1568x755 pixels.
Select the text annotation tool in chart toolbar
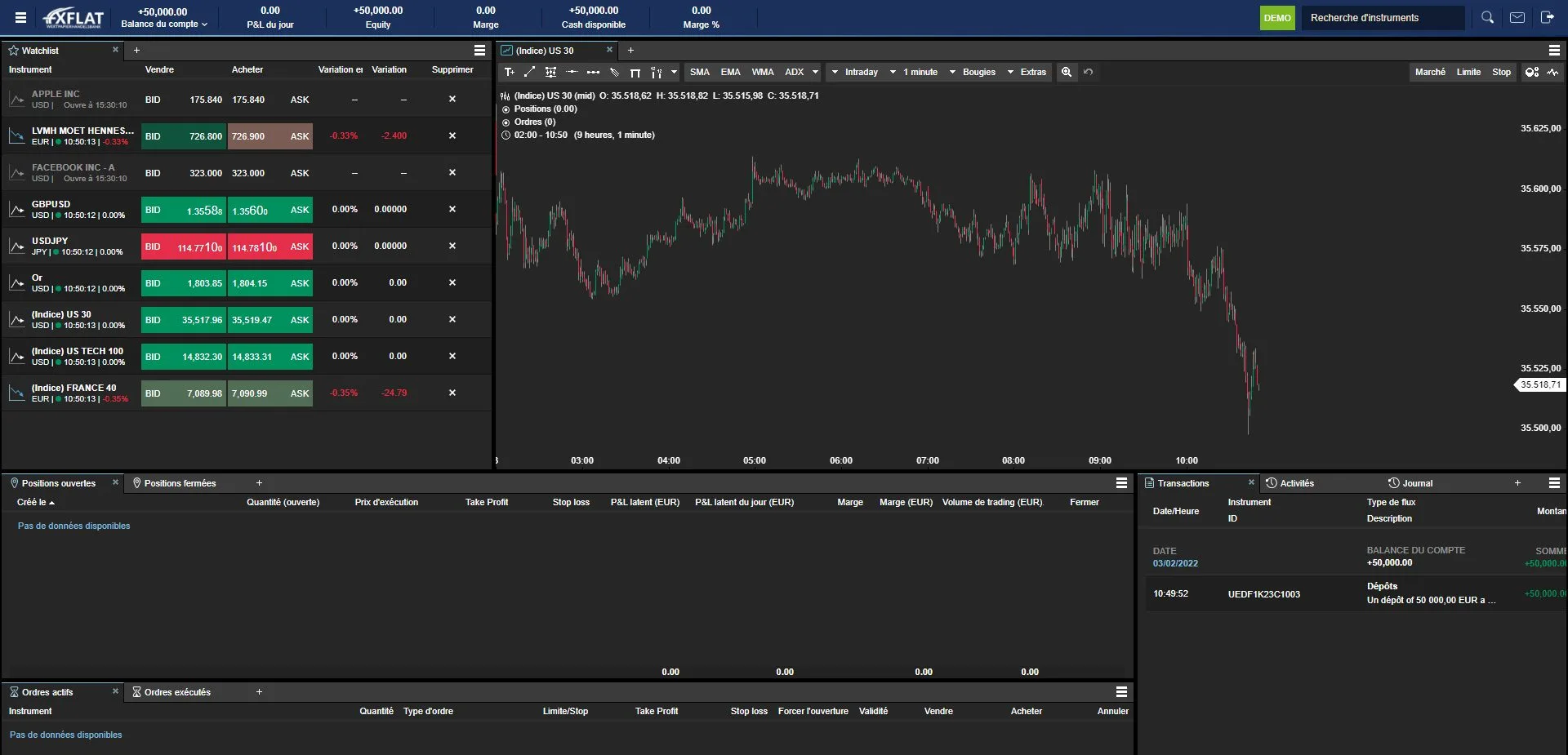coord(510,73)
